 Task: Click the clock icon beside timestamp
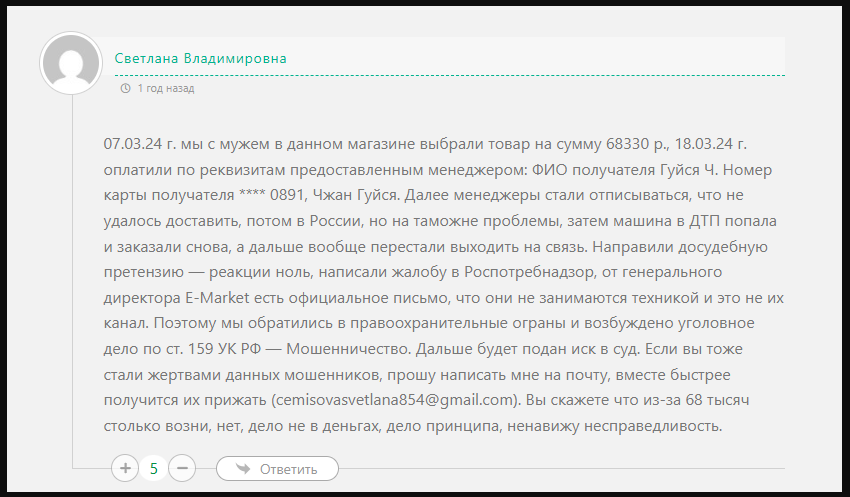(125, 88)
